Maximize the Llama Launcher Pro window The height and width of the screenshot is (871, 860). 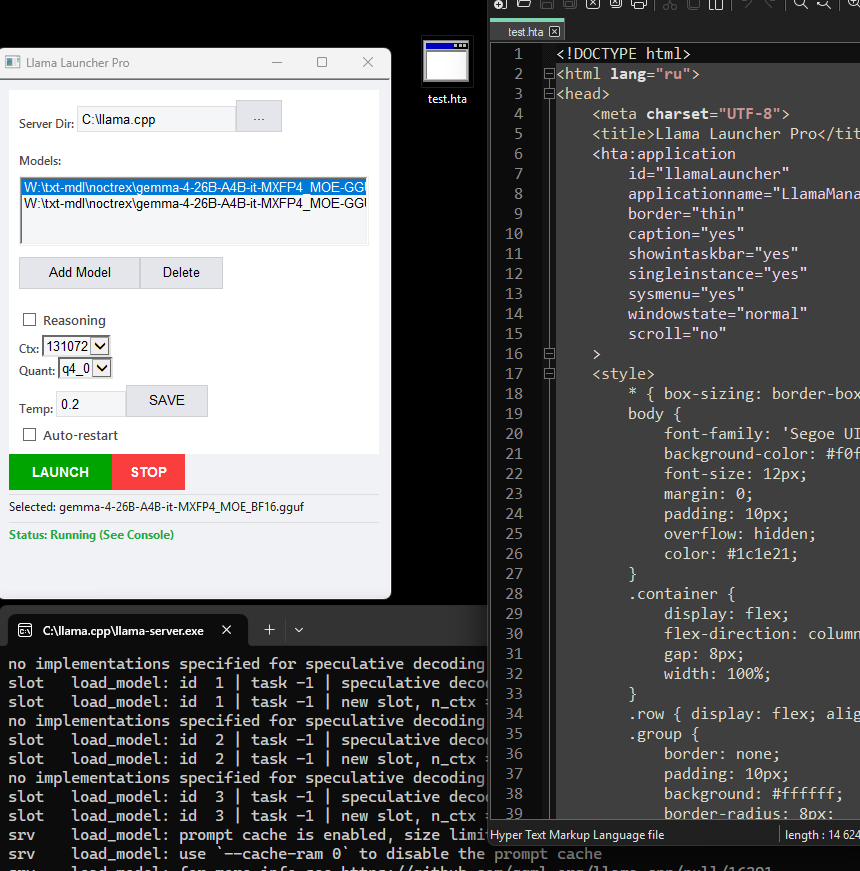[x=322, y=62]
